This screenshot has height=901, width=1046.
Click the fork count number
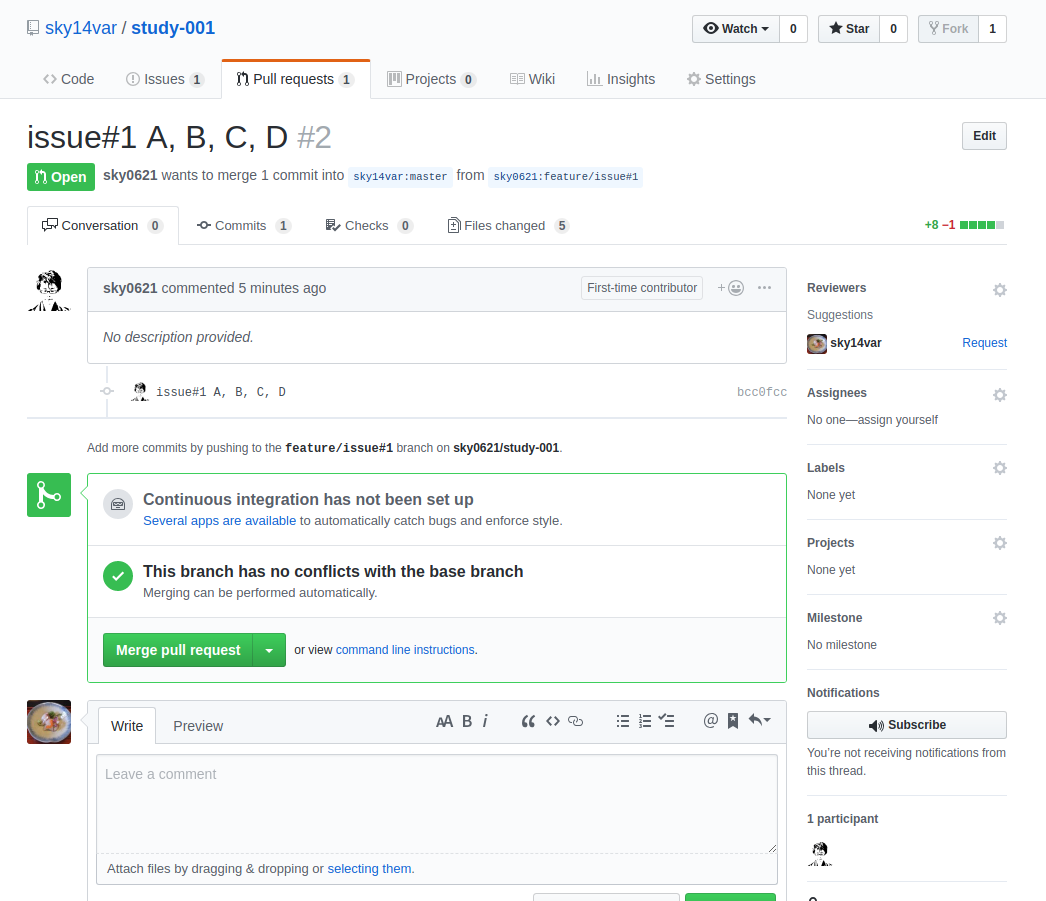993,29
